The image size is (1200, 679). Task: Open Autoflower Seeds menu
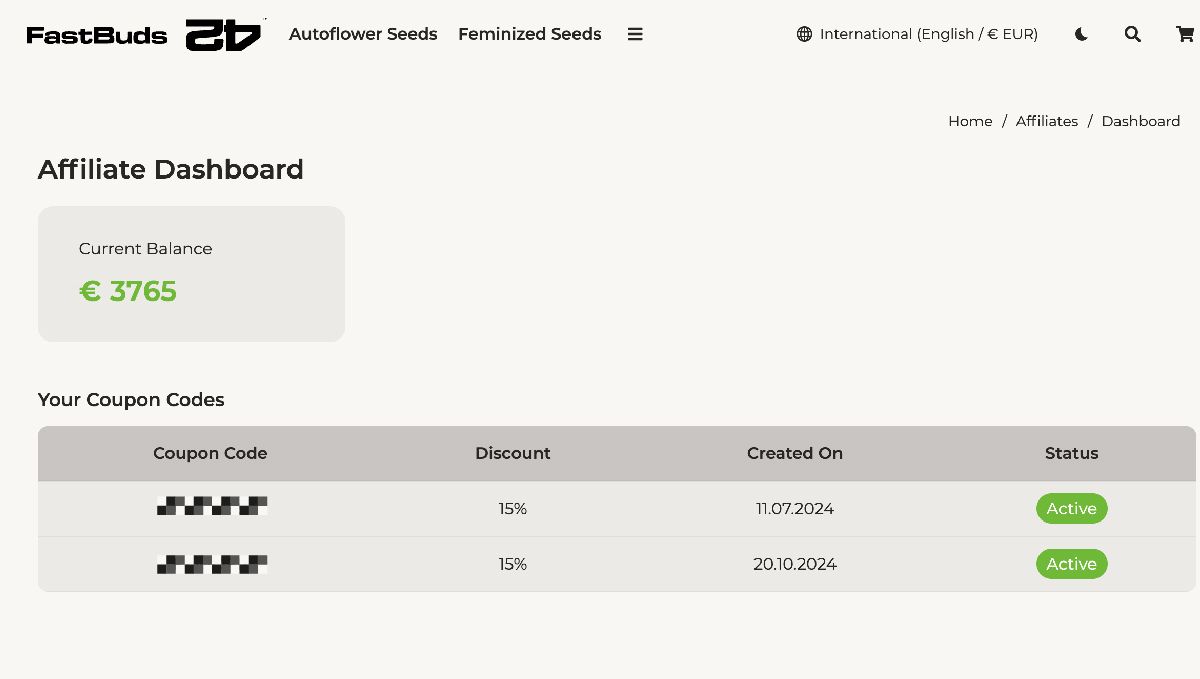point(363,34)
